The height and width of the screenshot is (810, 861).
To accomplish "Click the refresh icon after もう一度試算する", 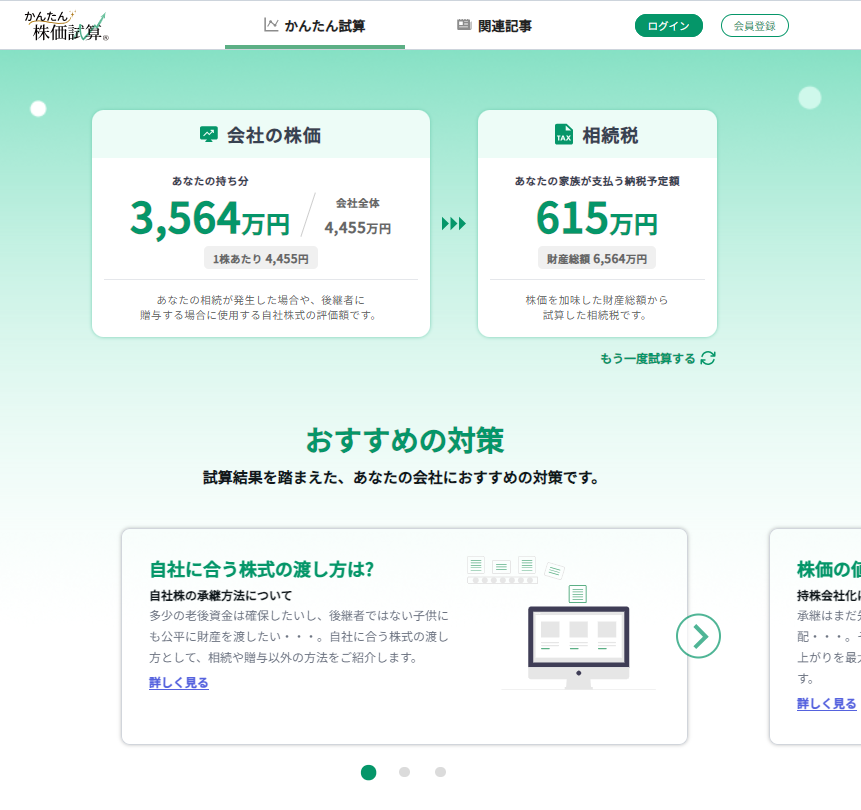I will click(x=708, y=358).
